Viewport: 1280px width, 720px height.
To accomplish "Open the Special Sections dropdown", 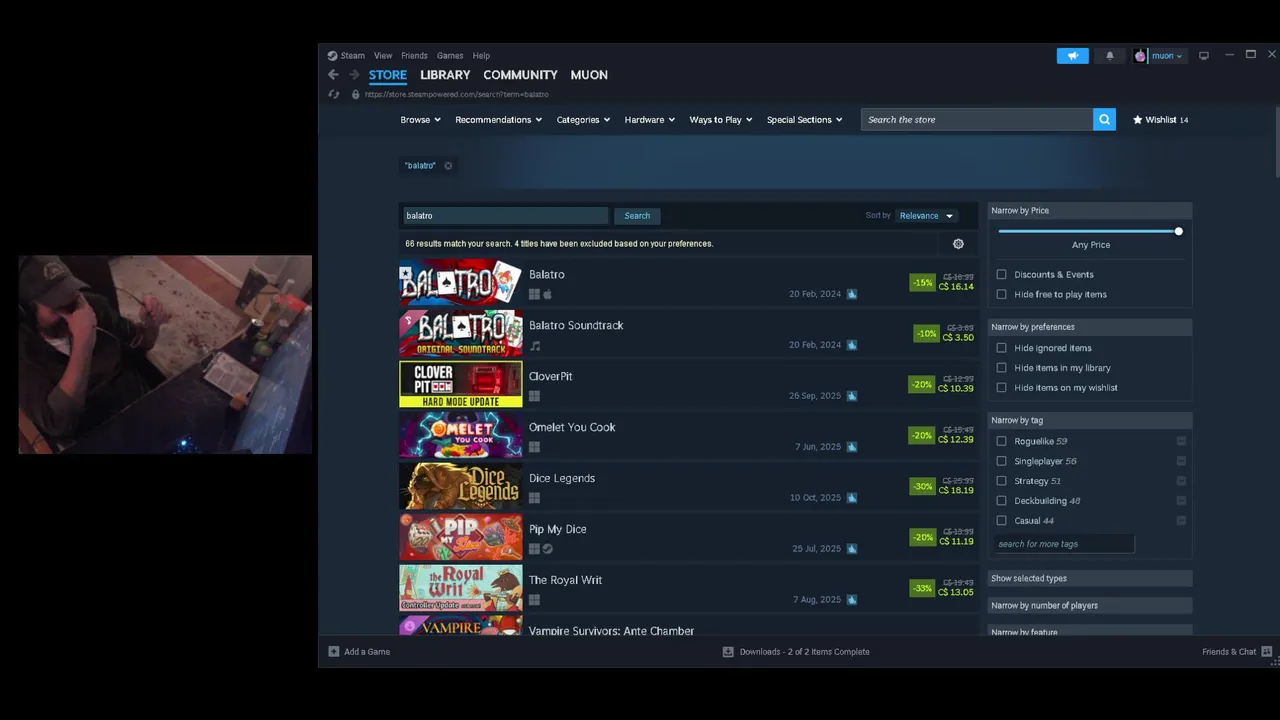I will 804,120.
